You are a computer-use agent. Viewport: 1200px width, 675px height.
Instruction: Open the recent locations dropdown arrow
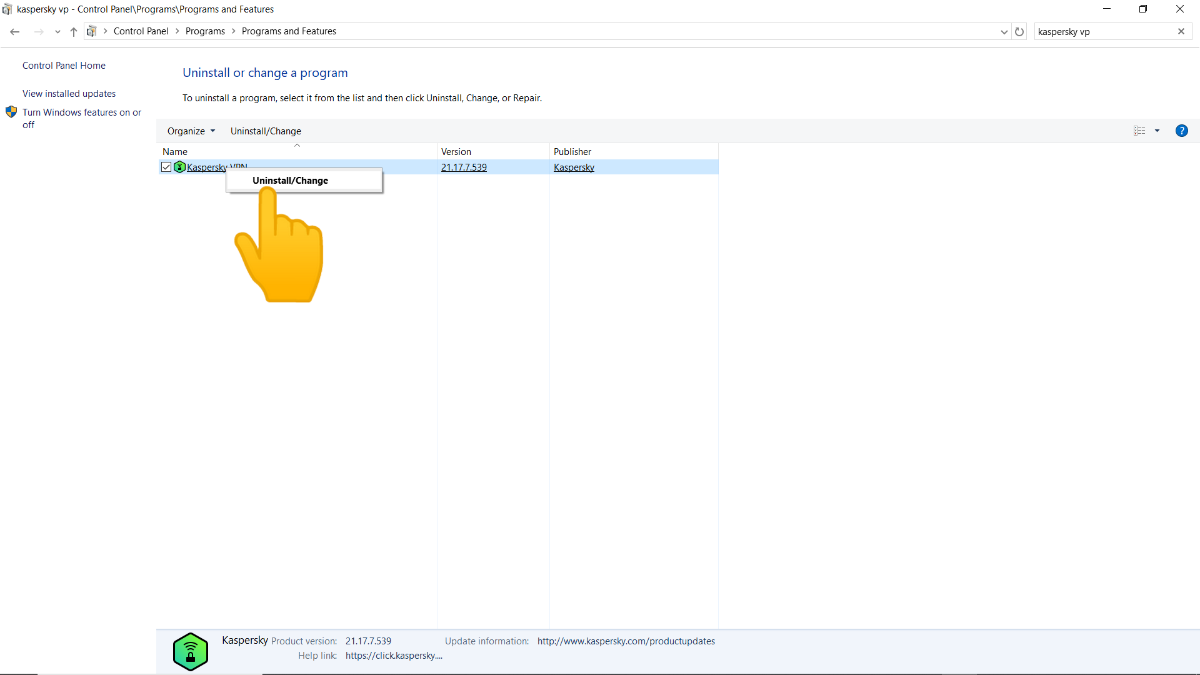click(x=57, y=32)
